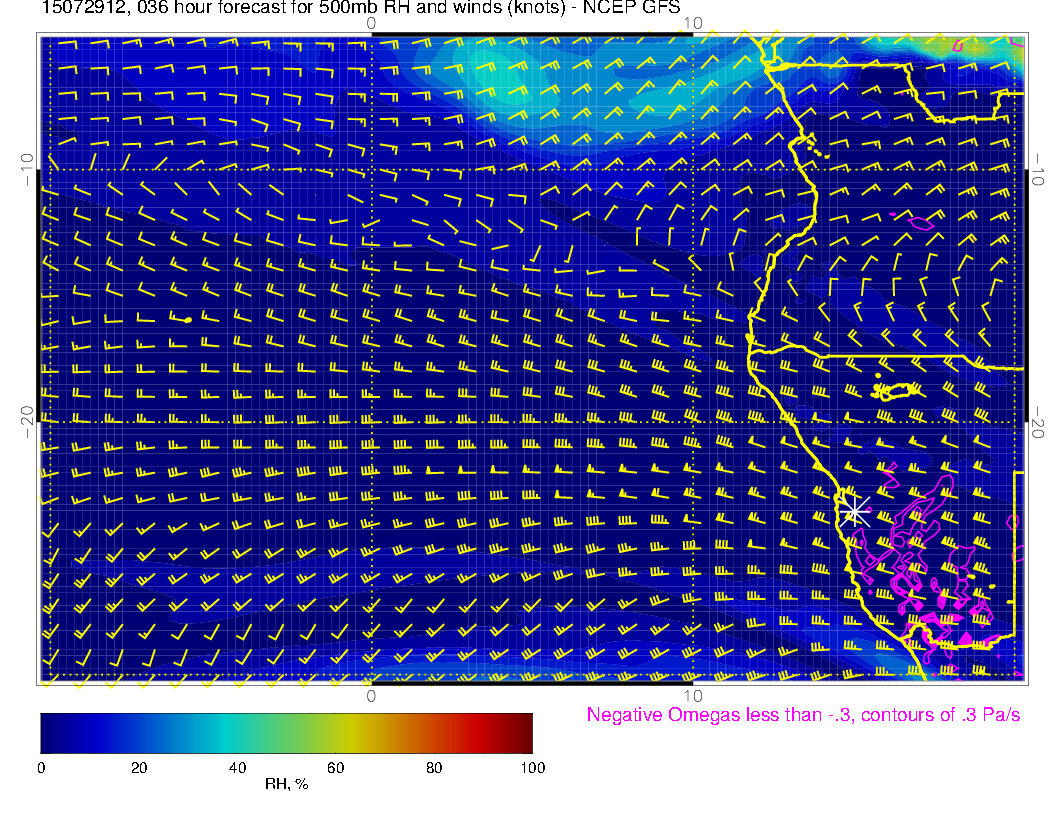Click the "RH, %" colorbar label

pos(286,785)
